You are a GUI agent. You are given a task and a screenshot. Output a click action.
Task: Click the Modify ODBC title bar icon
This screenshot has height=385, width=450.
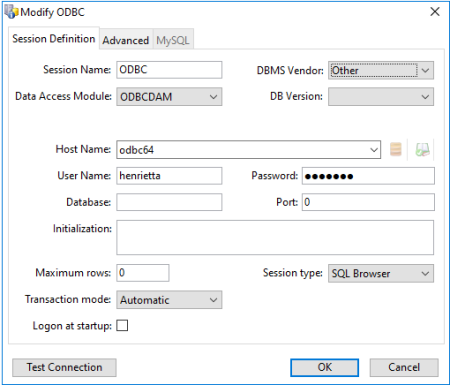coord(11,12)
